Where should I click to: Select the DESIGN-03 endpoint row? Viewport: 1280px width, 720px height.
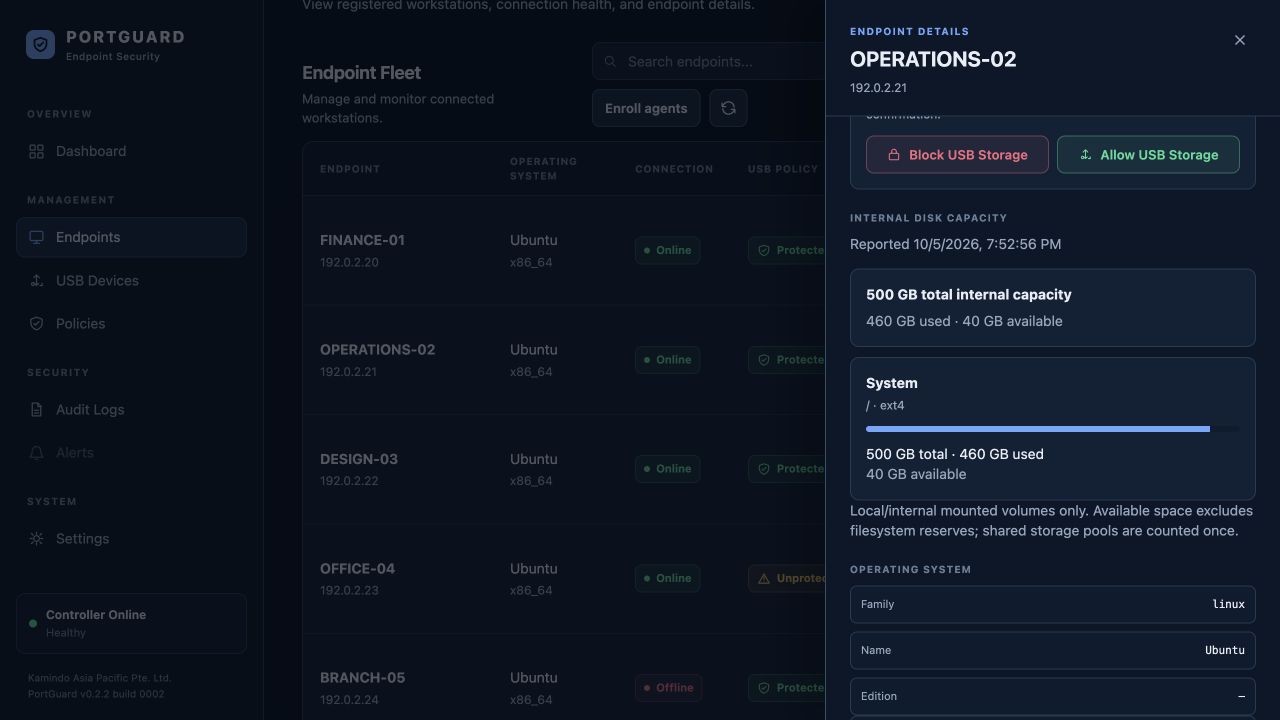point(564,469)
